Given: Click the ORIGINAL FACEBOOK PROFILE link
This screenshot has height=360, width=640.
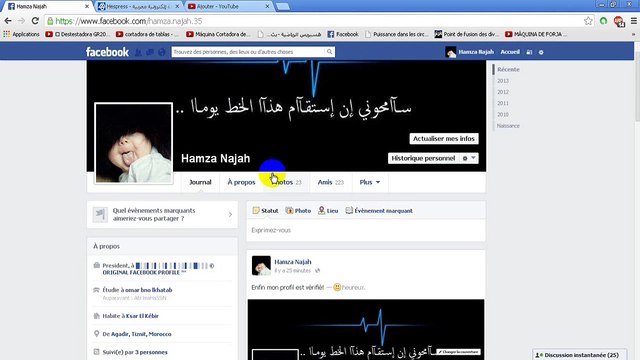Looking at the screenshot, I should [144, 272].
